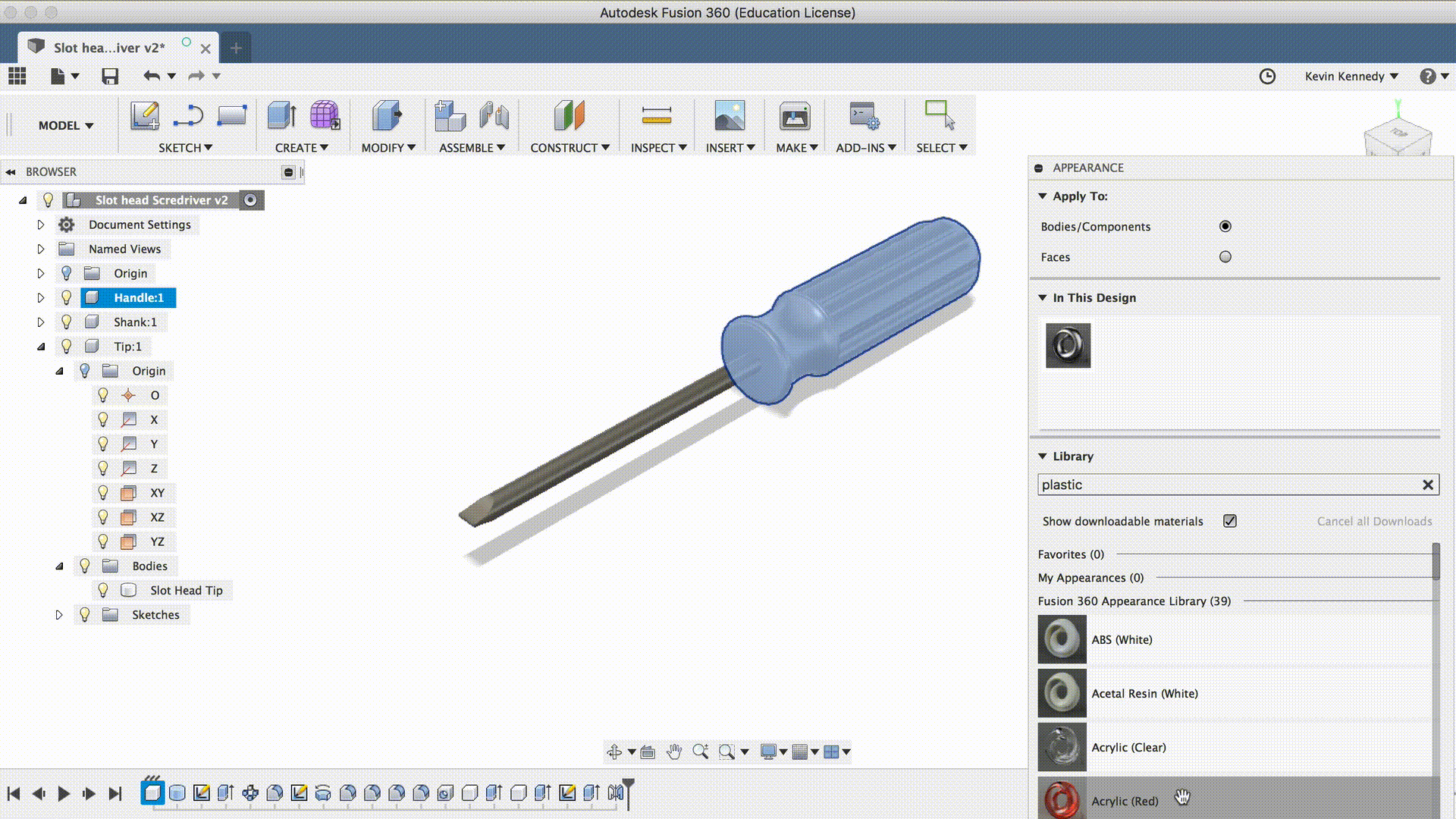Toggle visibility bulb of Handle:1
Viewport: 1456px width, 819px height.
67,297
